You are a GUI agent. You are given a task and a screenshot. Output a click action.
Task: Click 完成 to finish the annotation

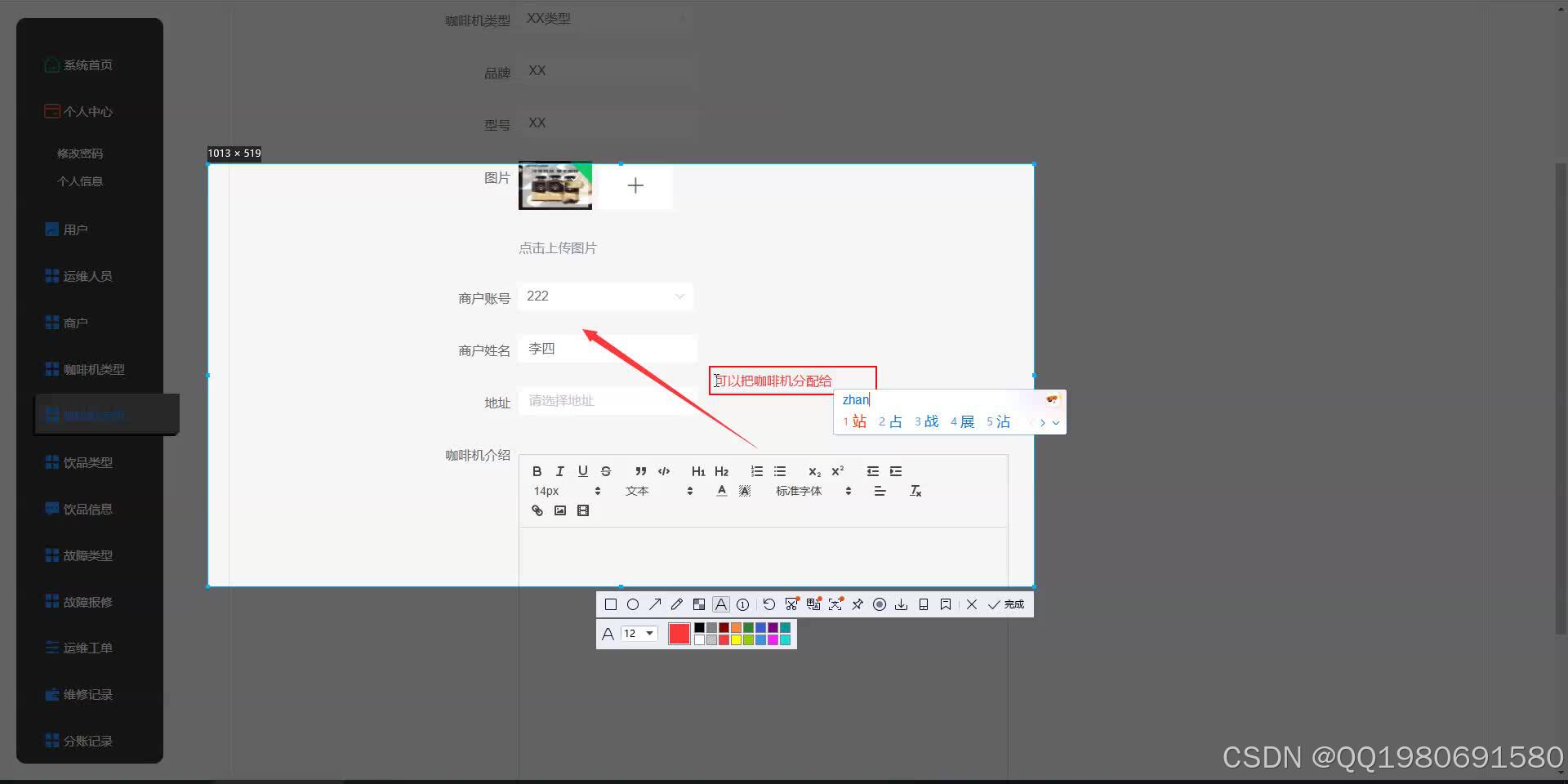click(1006, 604)
